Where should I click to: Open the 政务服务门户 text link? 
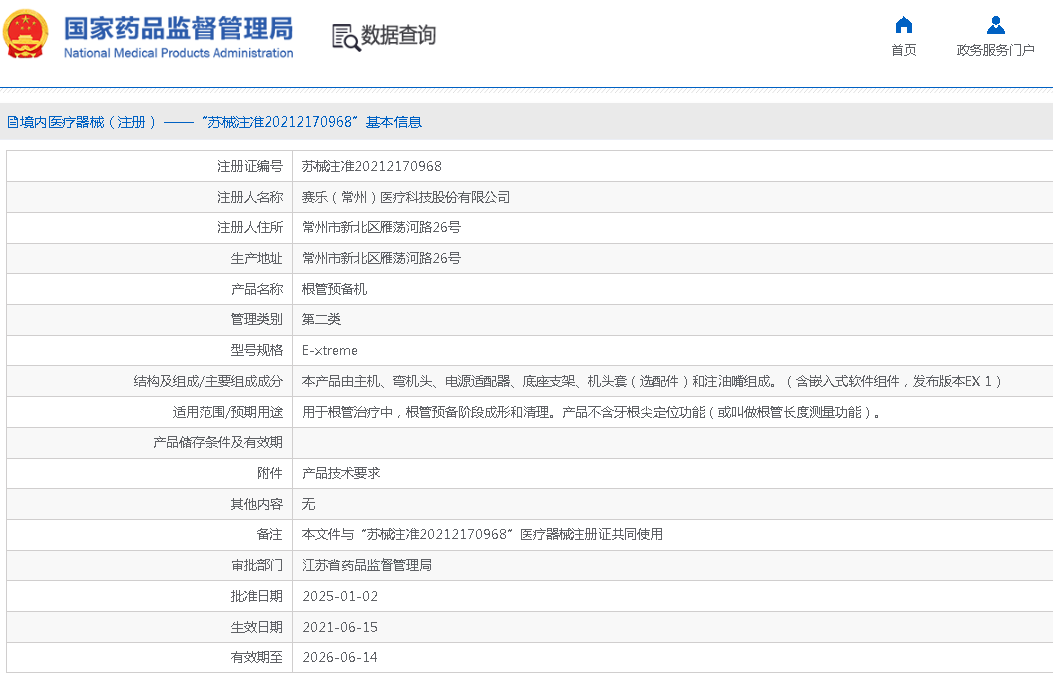(x=995, y=50)
